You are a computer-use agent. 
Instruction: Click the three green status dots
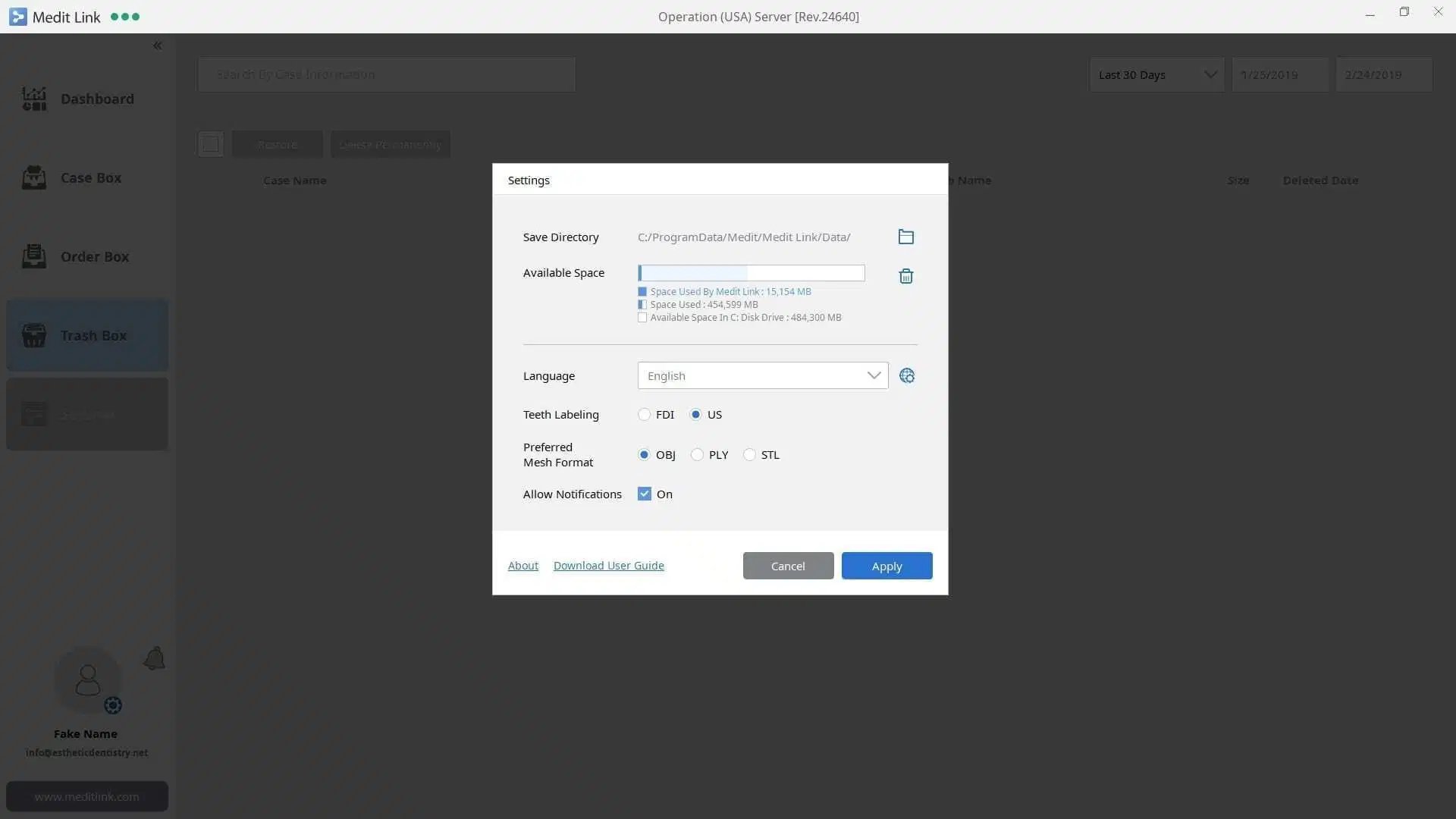click(125, 17)
